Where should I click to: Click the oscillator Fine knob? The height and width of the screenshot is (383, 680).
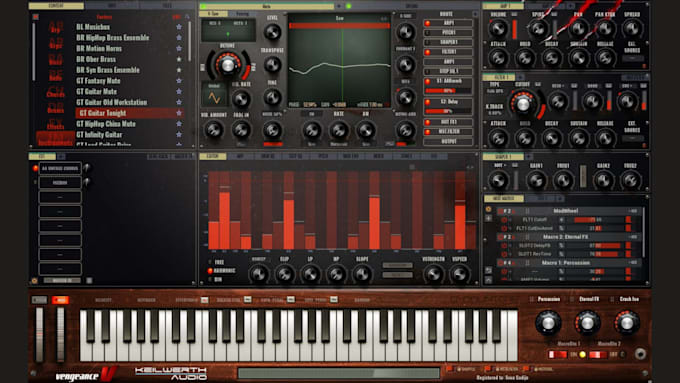pyautogui.click(x=272, y=97)
